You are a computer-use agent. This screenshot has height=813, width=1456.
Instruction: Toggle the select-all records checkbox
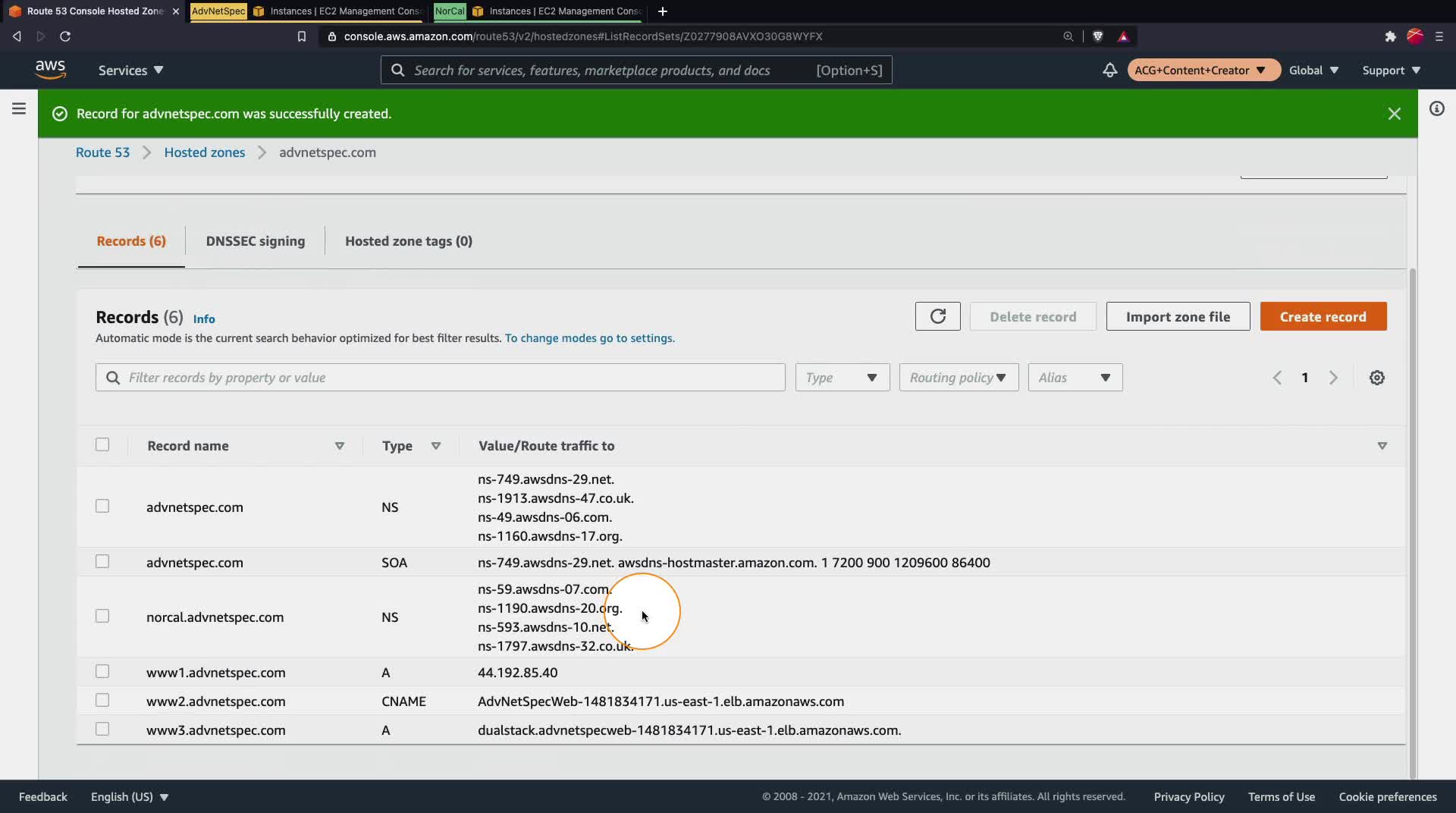point(102,445)
